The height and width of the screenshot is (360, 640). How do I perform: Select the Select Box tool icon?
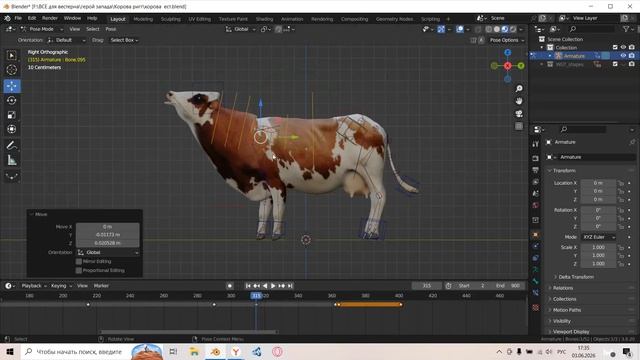[12, 56]
